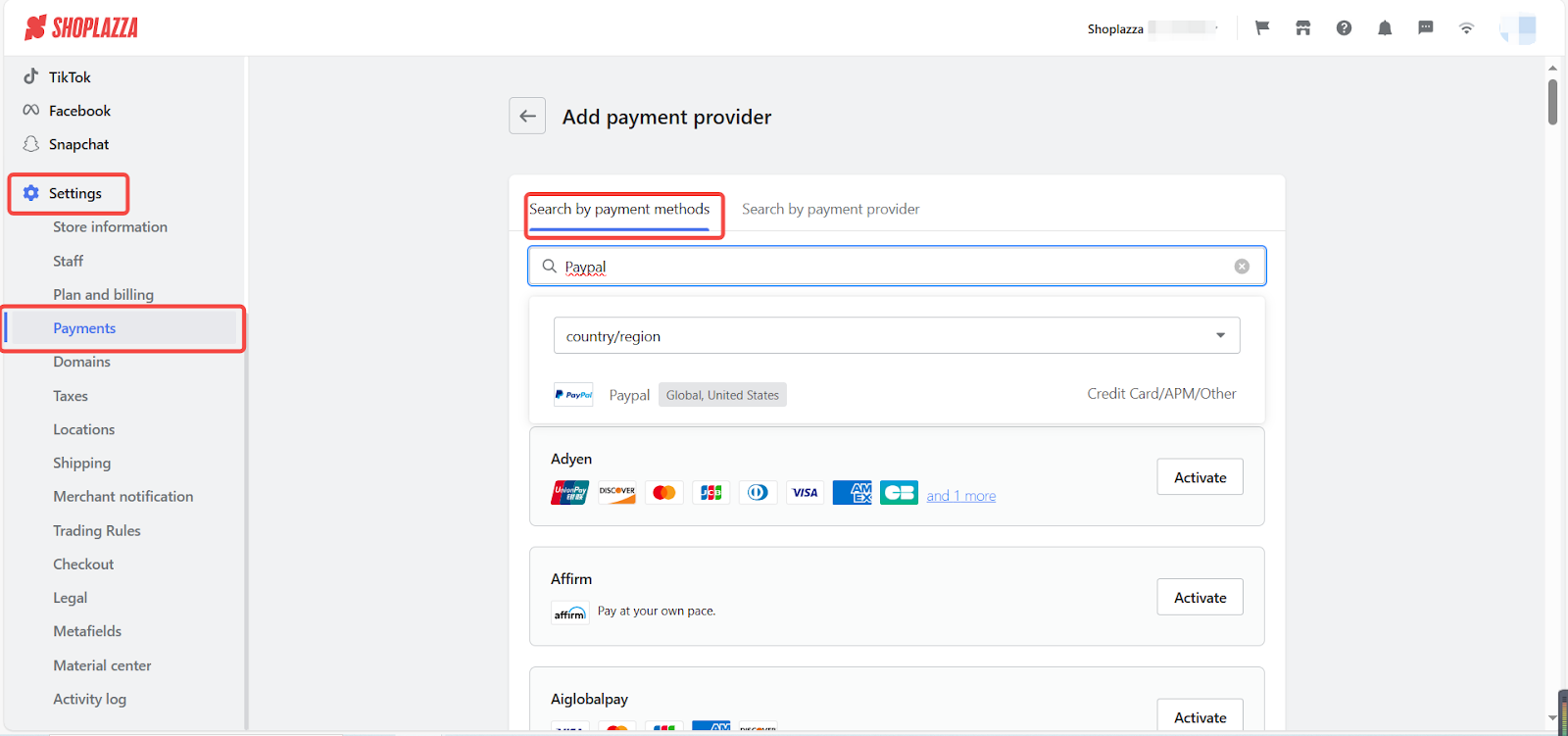Screen dimensions: 1568x736
Task: Click the page vertical scrollbar thumb
Action: [1552, 101]
